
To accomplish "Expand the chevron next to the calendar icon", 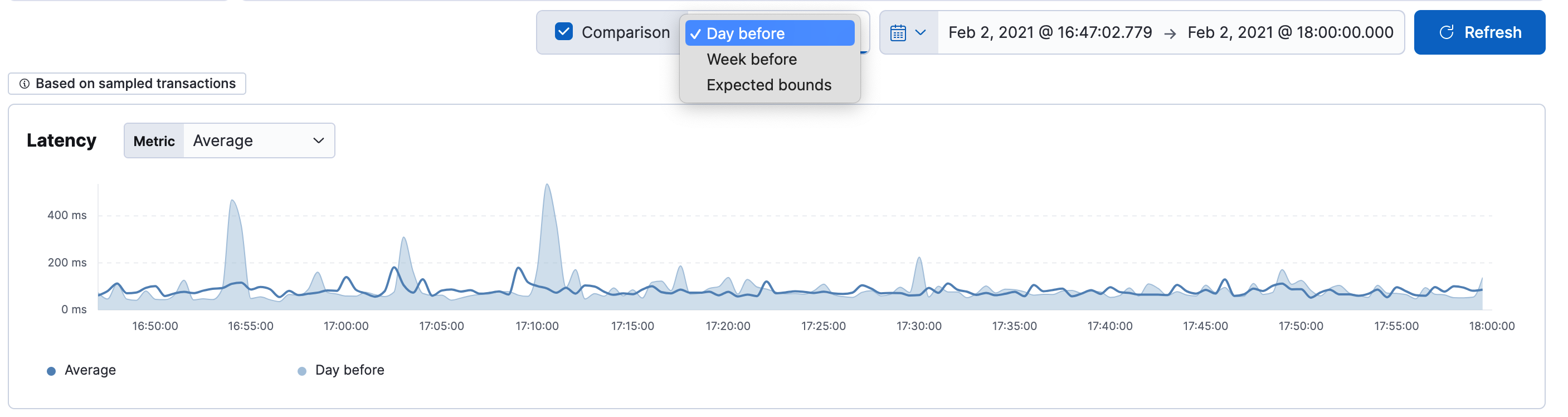I will point(921,32).
